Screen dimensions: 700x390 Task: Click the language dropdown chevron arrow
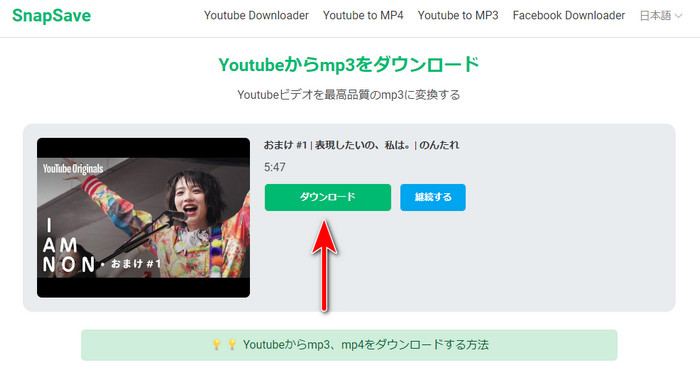[679, 16]
